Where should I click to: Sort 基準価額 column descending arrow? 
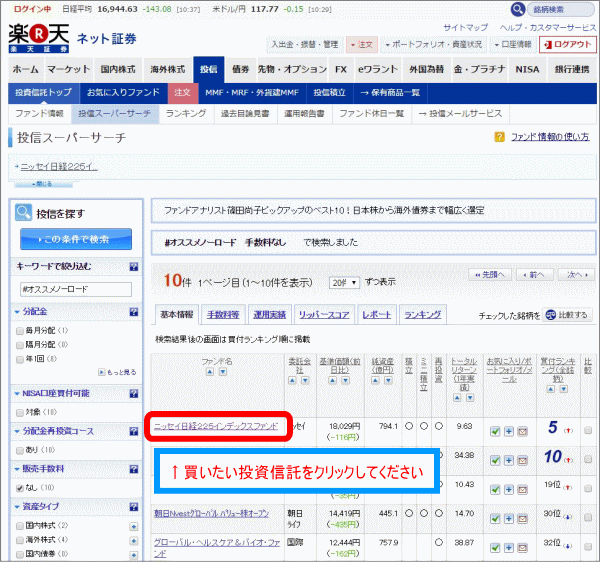pos(346,380)
